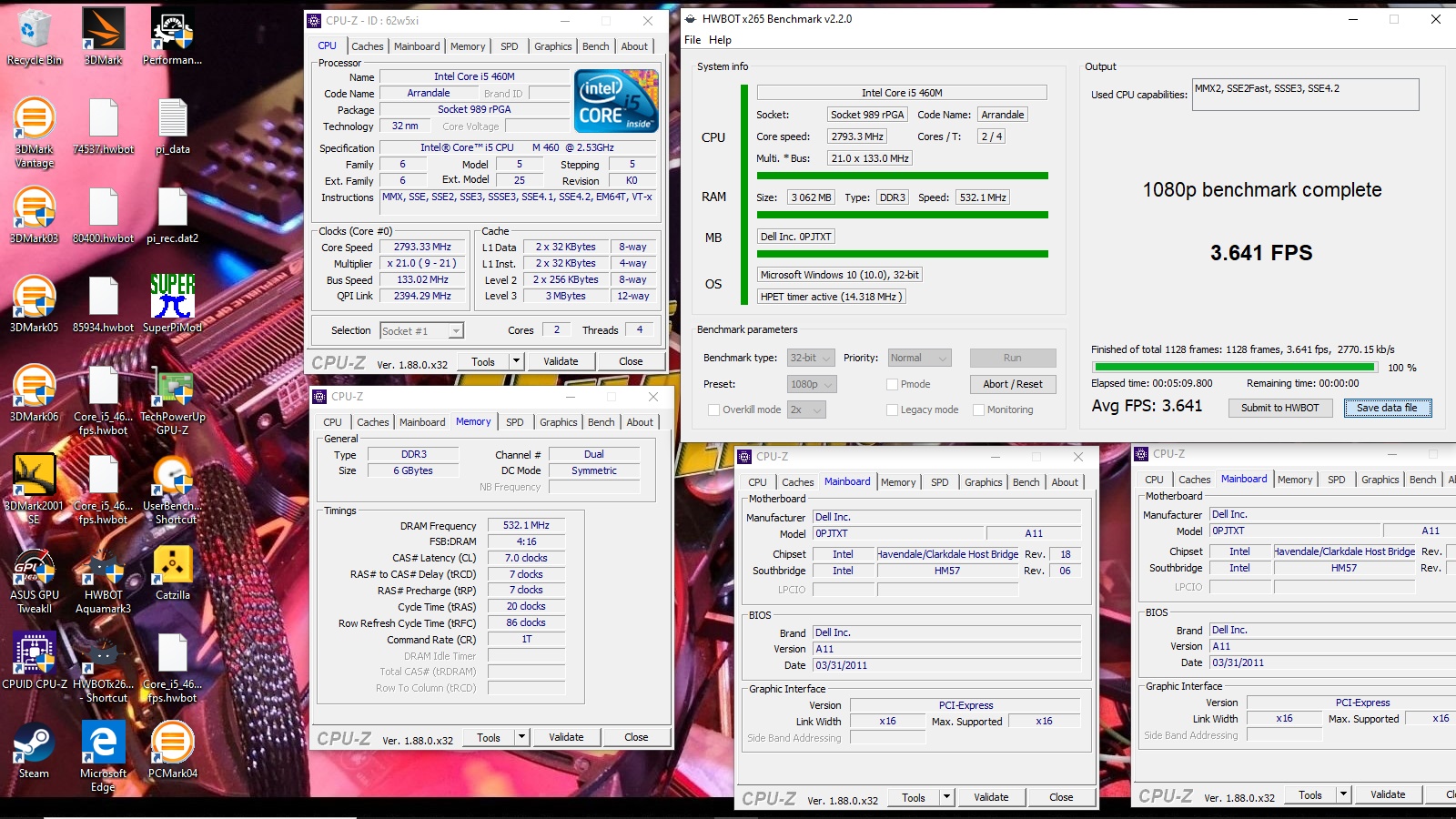Open Memory tab in rightmost CPU-Z window
This screenshot has height=819, width=1456.
pos(1295,480)
